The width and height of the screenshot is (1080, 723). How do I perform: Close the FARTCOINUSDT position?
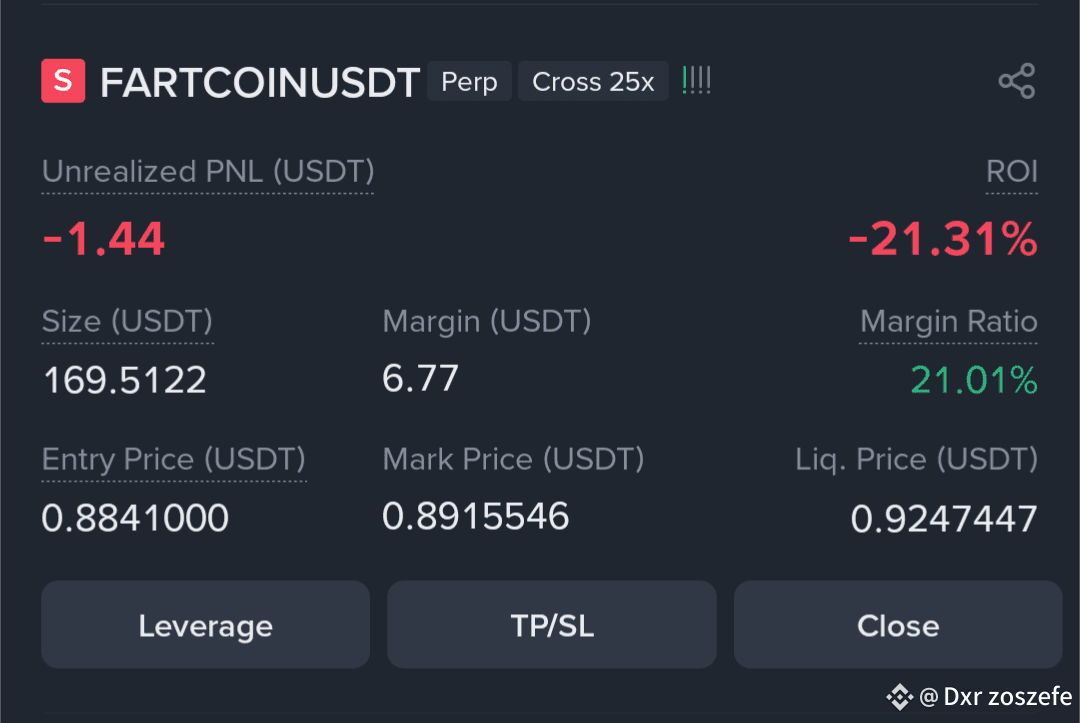898,625
